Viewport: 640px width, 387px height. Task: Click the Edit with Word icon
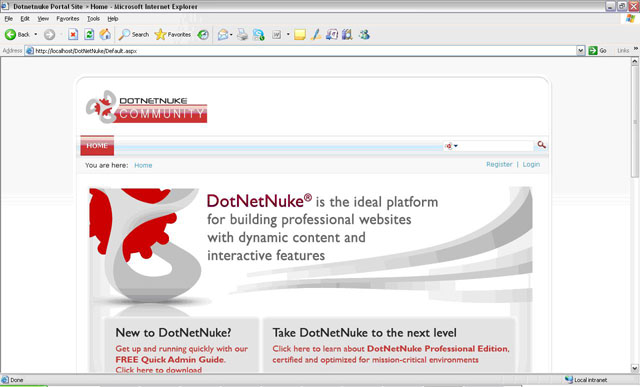point(277,35)
